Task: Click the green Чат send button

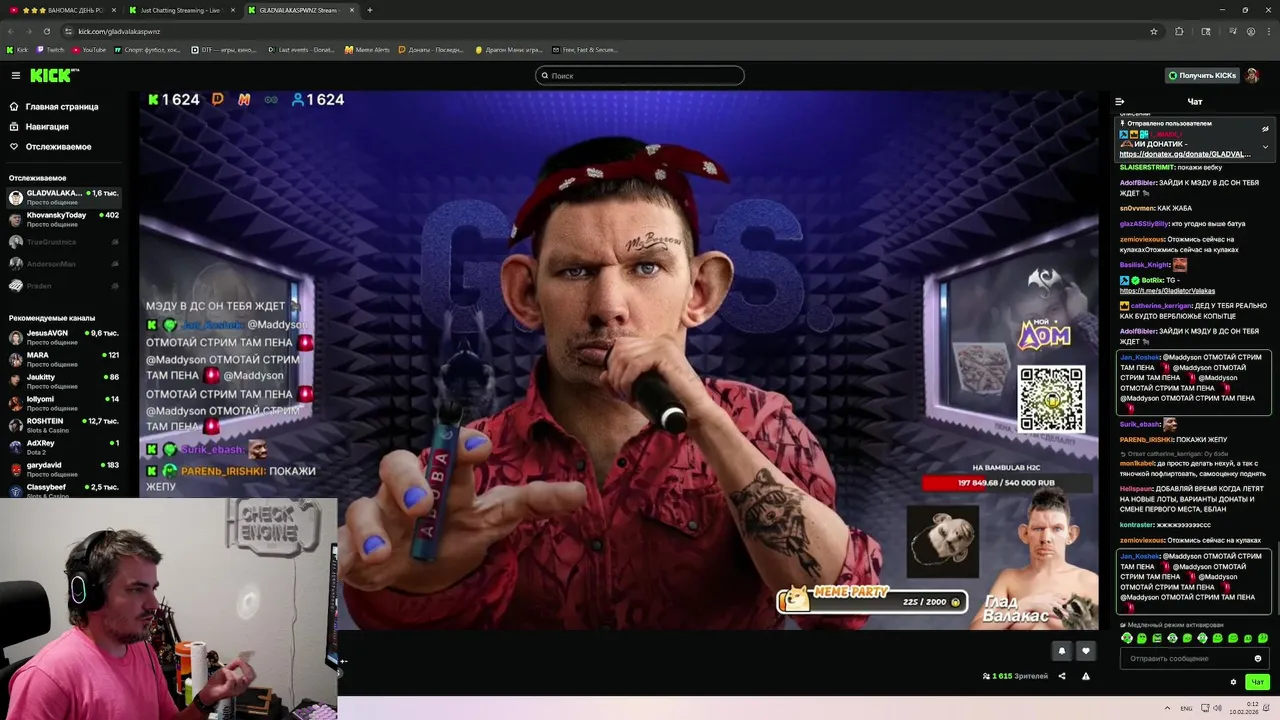Action: click(1257, 682)
